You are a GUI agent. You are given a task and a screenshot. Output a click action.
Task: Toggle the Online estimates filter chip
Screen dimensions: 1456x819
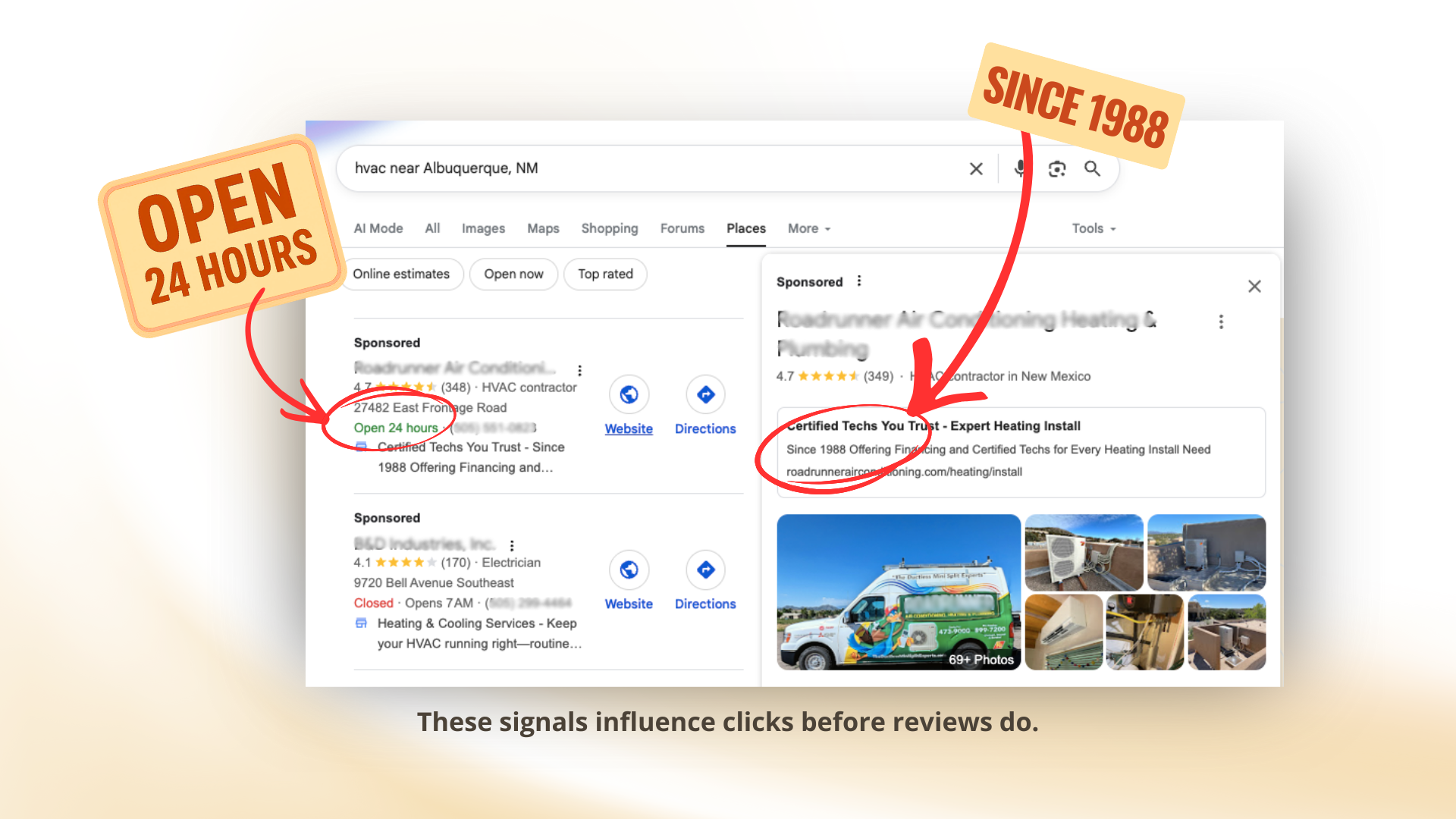401,274
